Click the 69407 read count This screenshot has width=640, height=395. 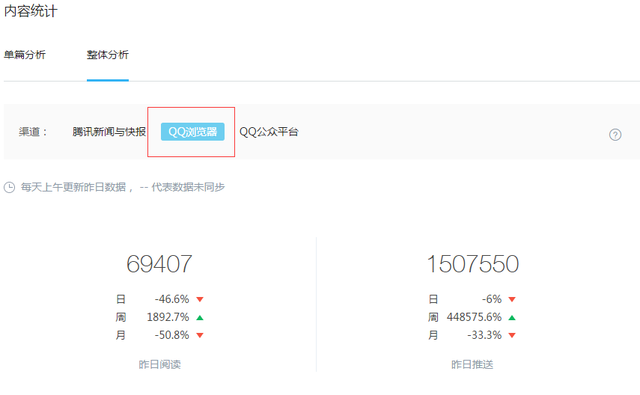point(159,264)
